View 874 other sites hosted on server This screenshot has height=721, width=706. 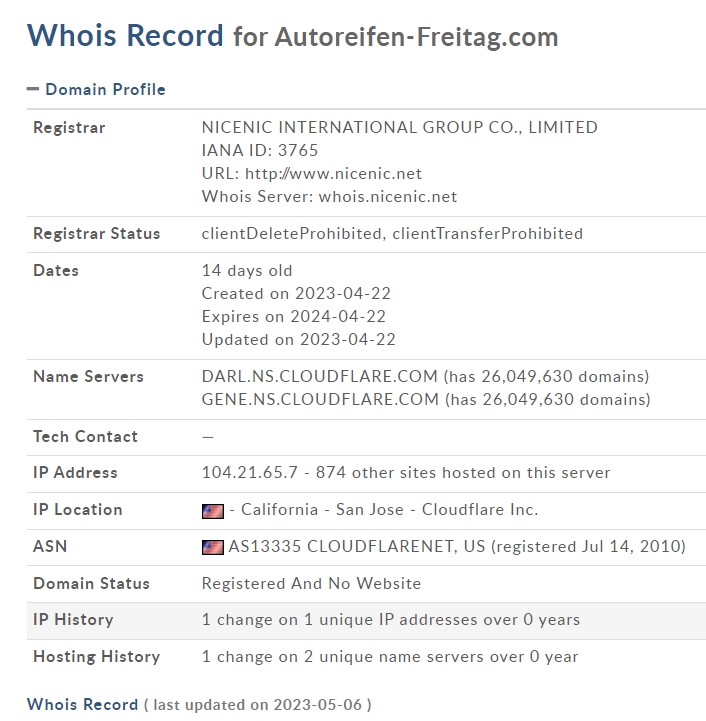[463, 472]
